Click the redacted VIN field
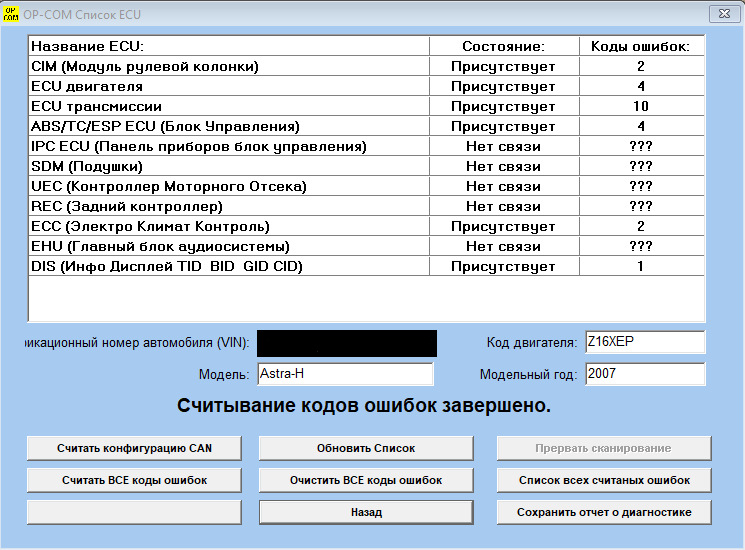The image size is (745, 550). coord(347,343)
